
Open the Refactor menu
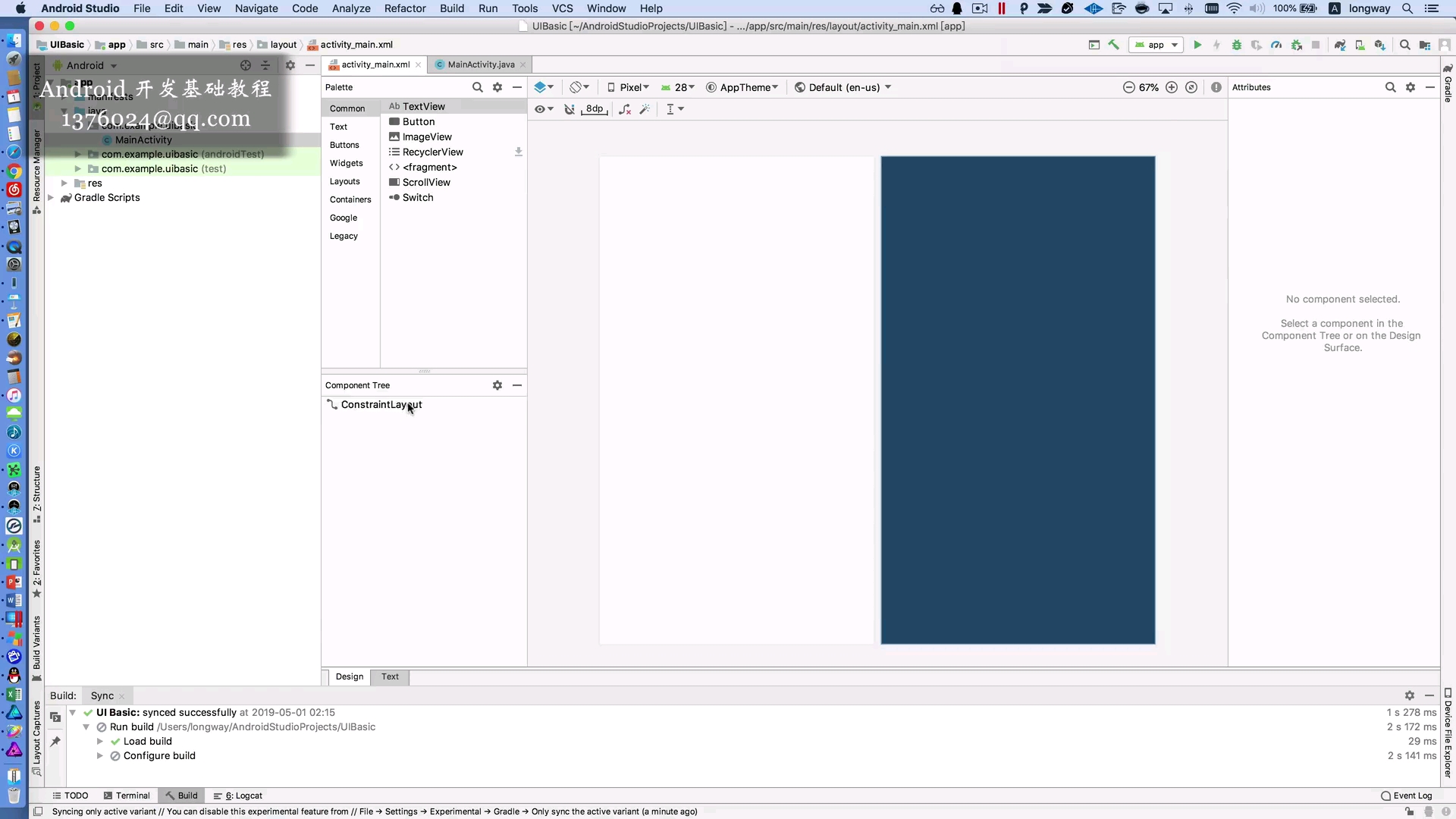[x=405, y=8]
